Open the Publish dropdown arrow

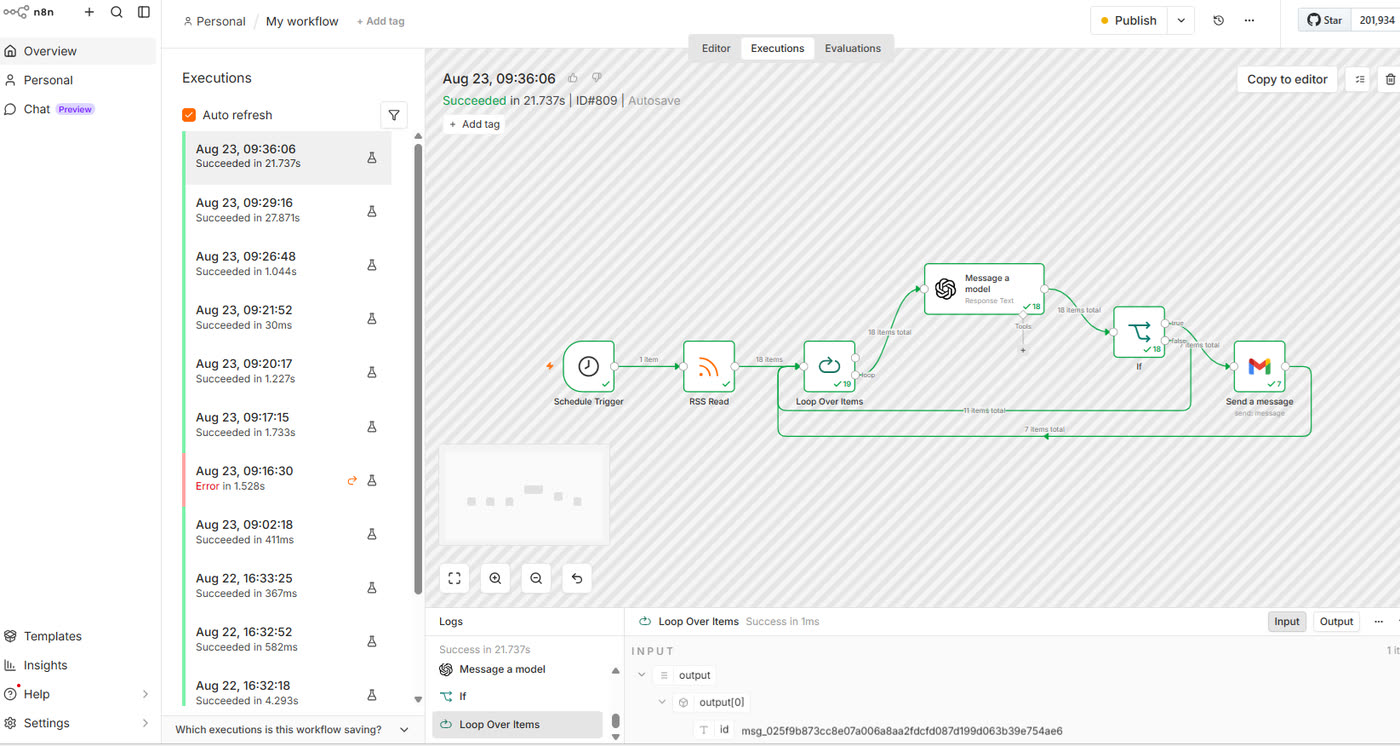[x=1181, y=20]
